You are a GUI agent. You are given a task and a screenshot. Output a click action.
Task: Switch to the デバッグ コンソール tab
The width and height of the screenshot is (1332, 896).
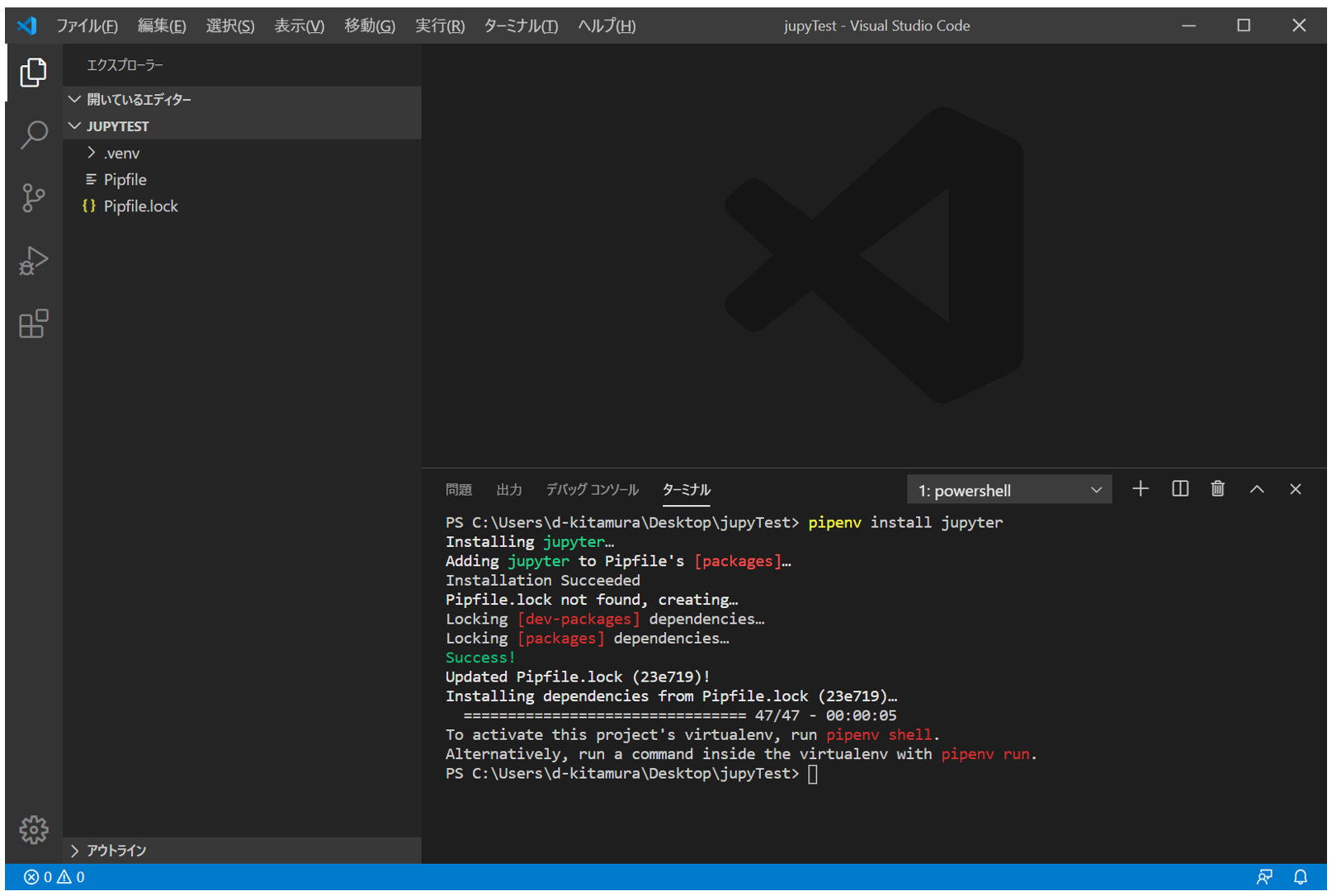pyautogui.click(x=593, y=489)
